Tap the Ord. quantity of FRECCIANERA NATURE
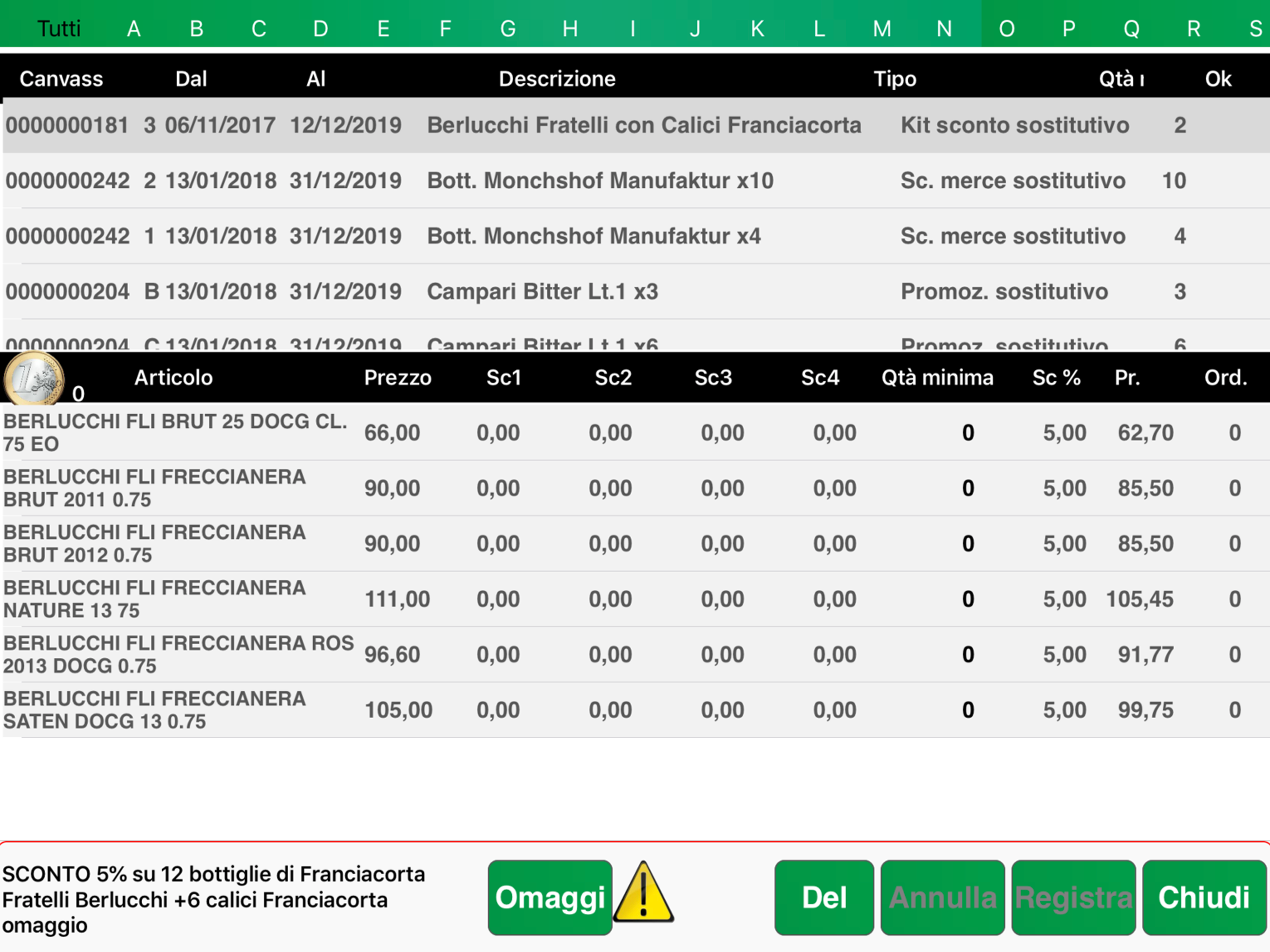Screen dimensions: 1270x952 (x=1235, y=600)
